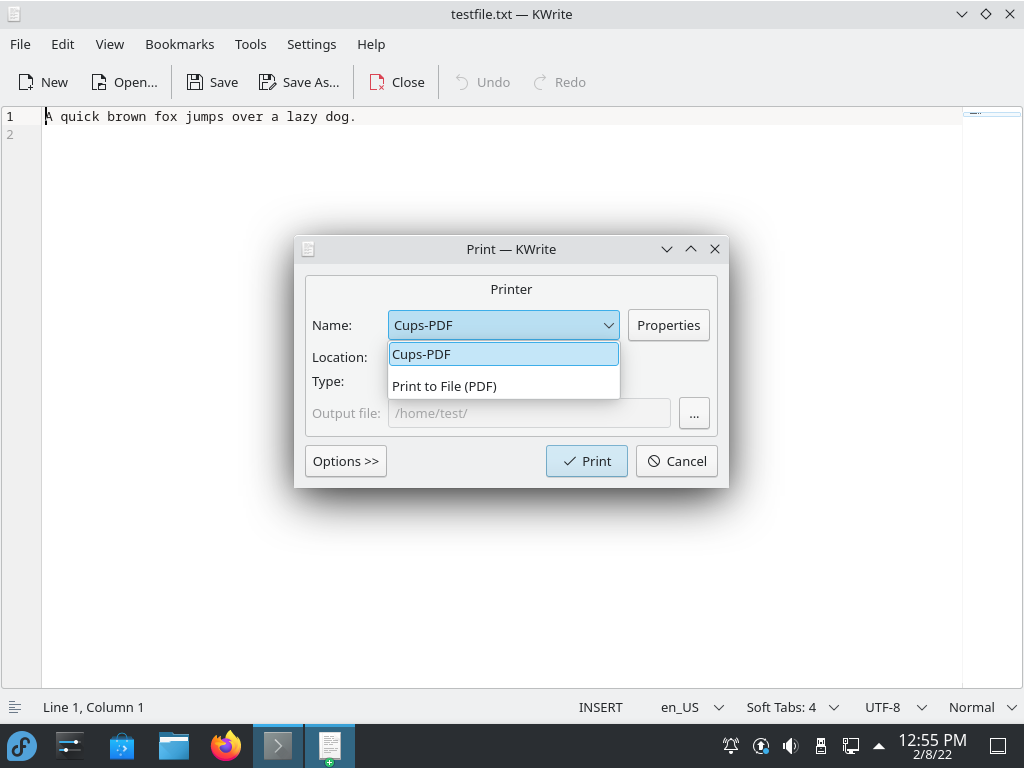Open the system updates tray icon
Screen dimensions: 1024x768
pyautogui.click(x=761, y=746)
